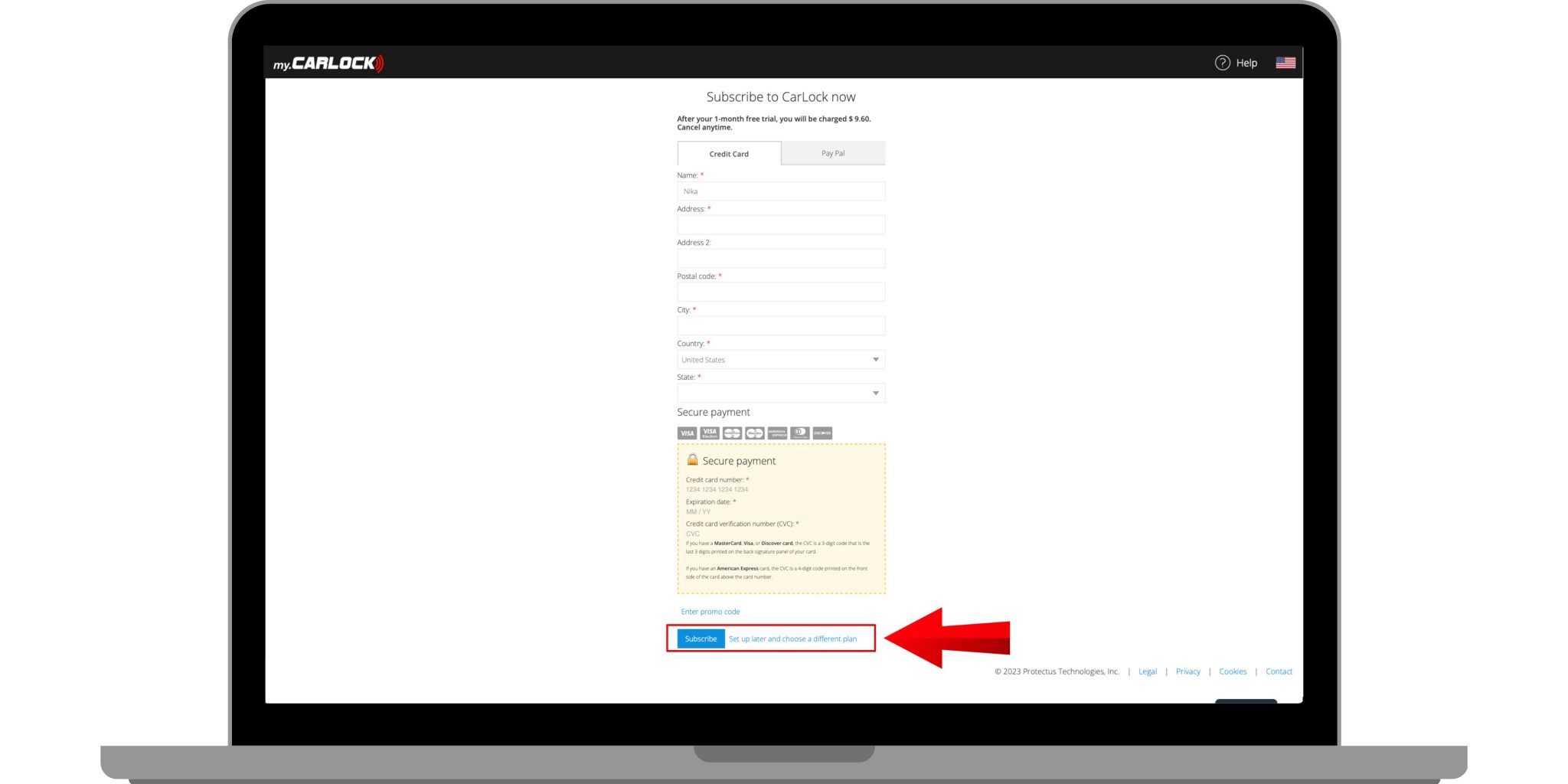The height and width of the screenshot is (784, 1568).
Task: Select the Maestro card icon
Action: tap(754, 433)
